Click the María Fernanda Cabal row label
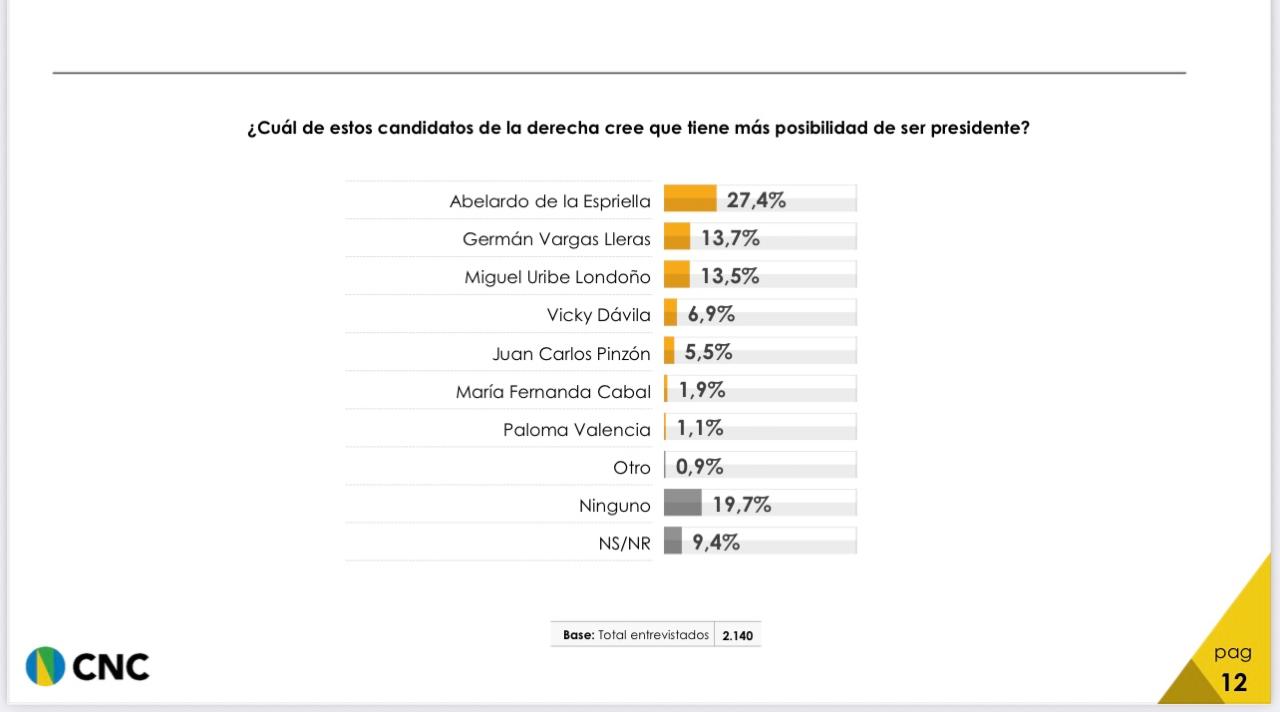 [x=553, y=392]
